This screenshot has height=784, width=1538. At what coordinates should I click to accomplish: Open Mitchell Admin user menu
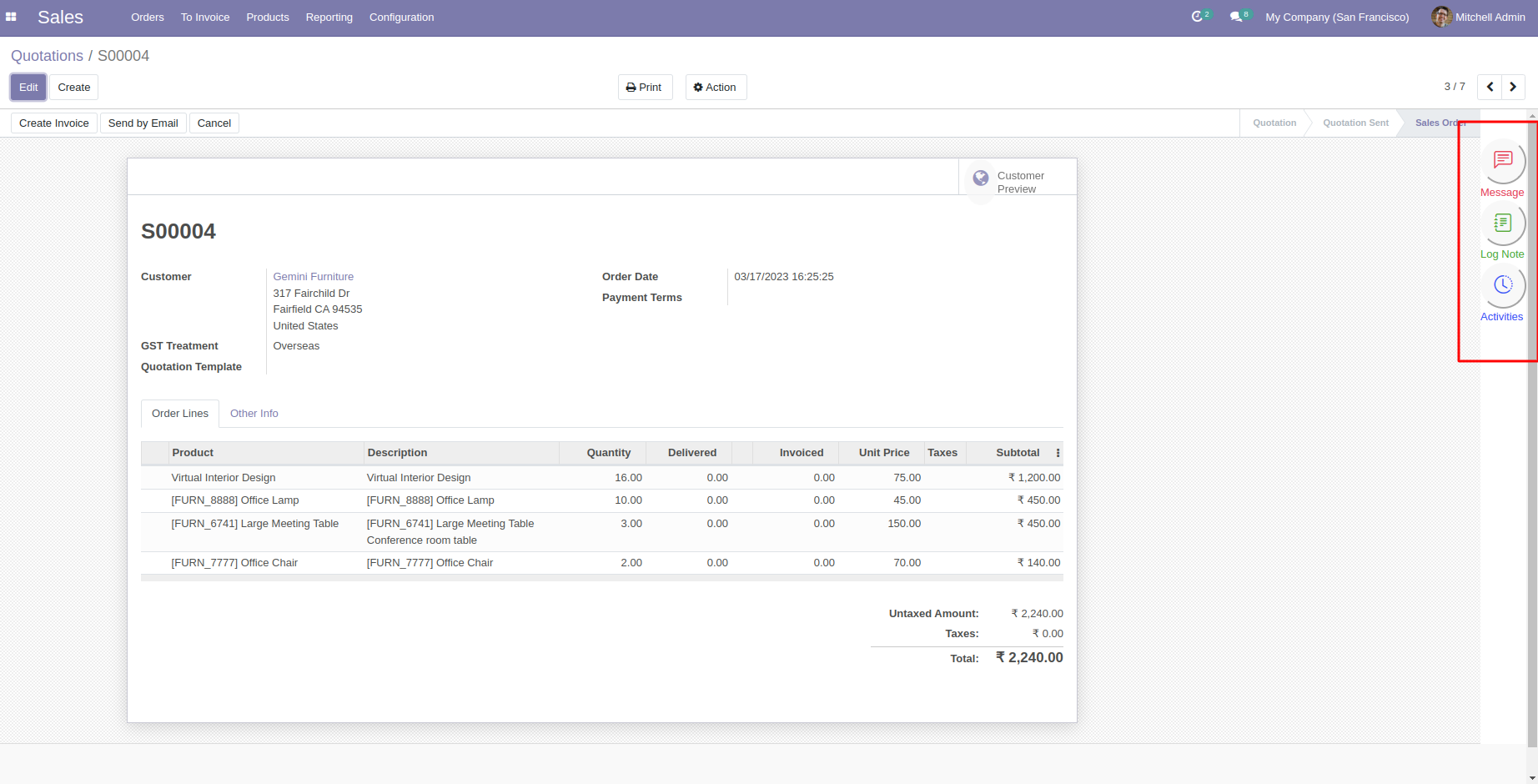tap(1479, 17)
